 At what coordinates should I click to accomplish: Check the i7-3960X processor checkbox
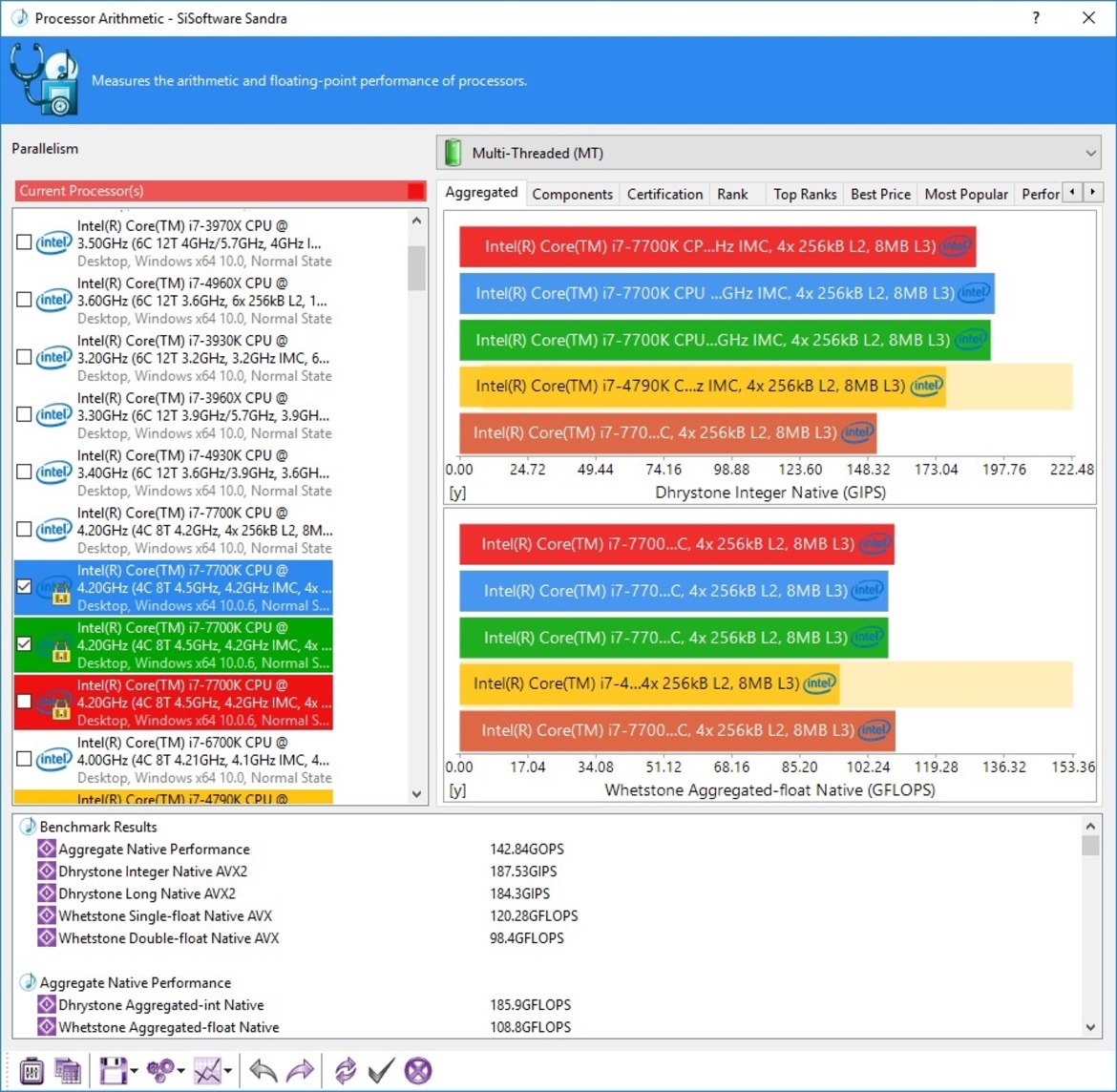24,414
